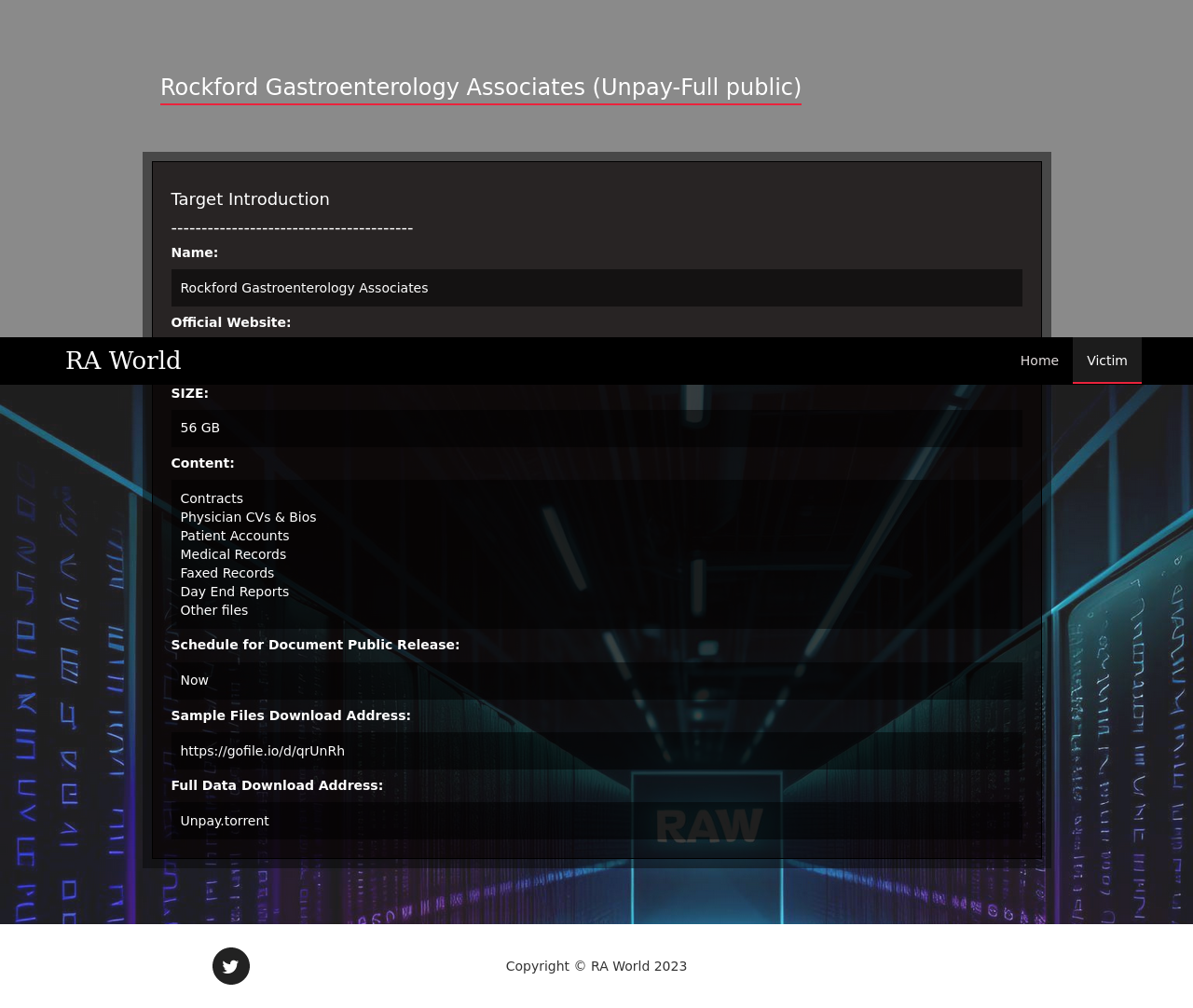Click the underlined Rockford Gastroenterology Associates page title
Viewport: 1193px width, 1008px height.
click(480, 88)
